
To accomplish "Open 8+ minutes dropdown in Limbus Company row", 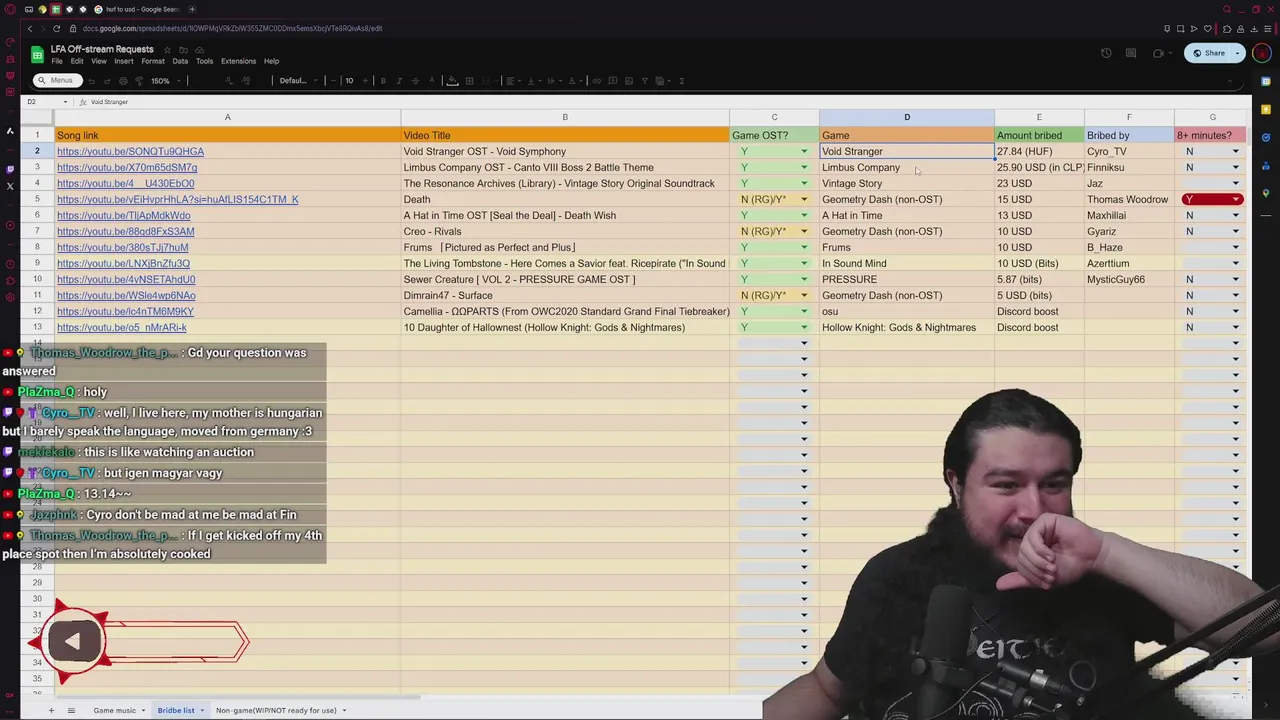I will (1236, 168).
